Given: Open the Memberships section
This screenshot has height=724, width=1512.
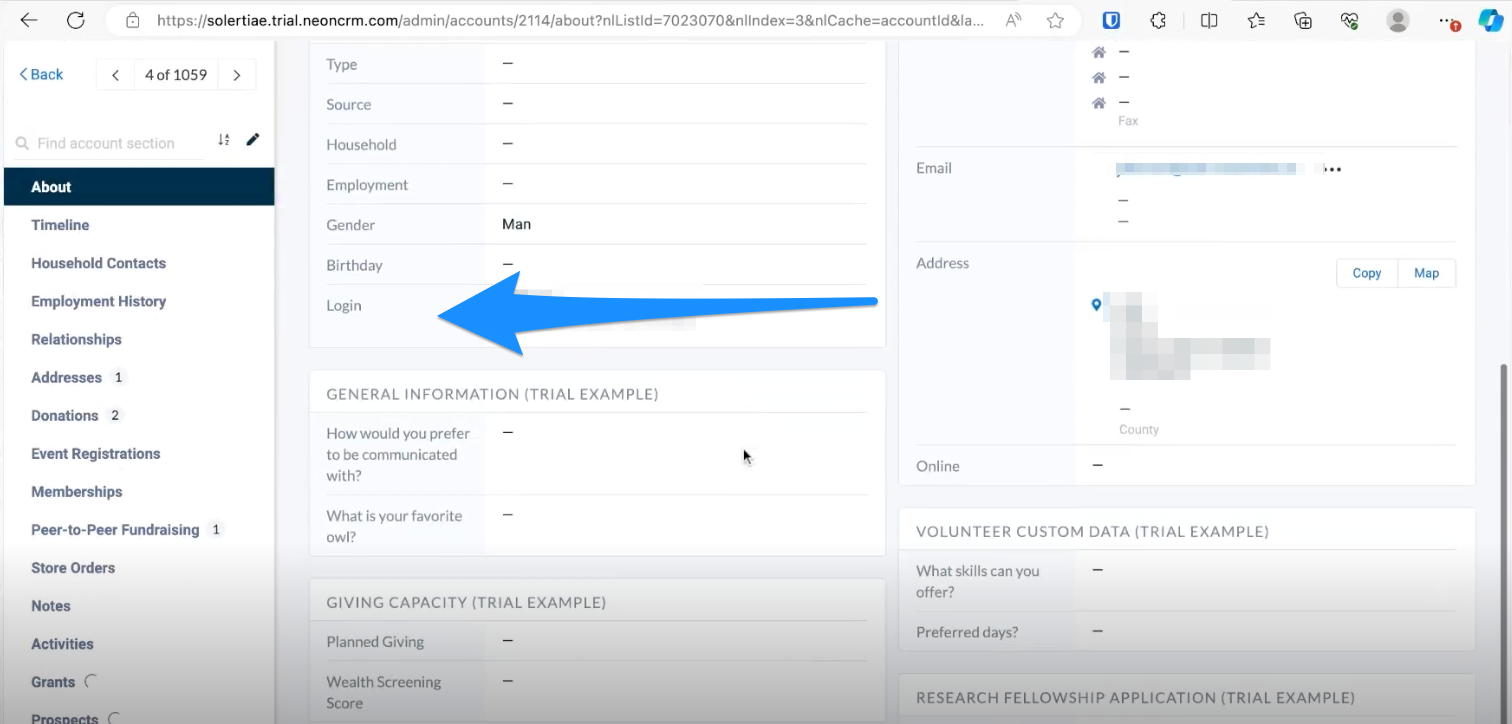Looking at the screenshot, I should (77, 491).
